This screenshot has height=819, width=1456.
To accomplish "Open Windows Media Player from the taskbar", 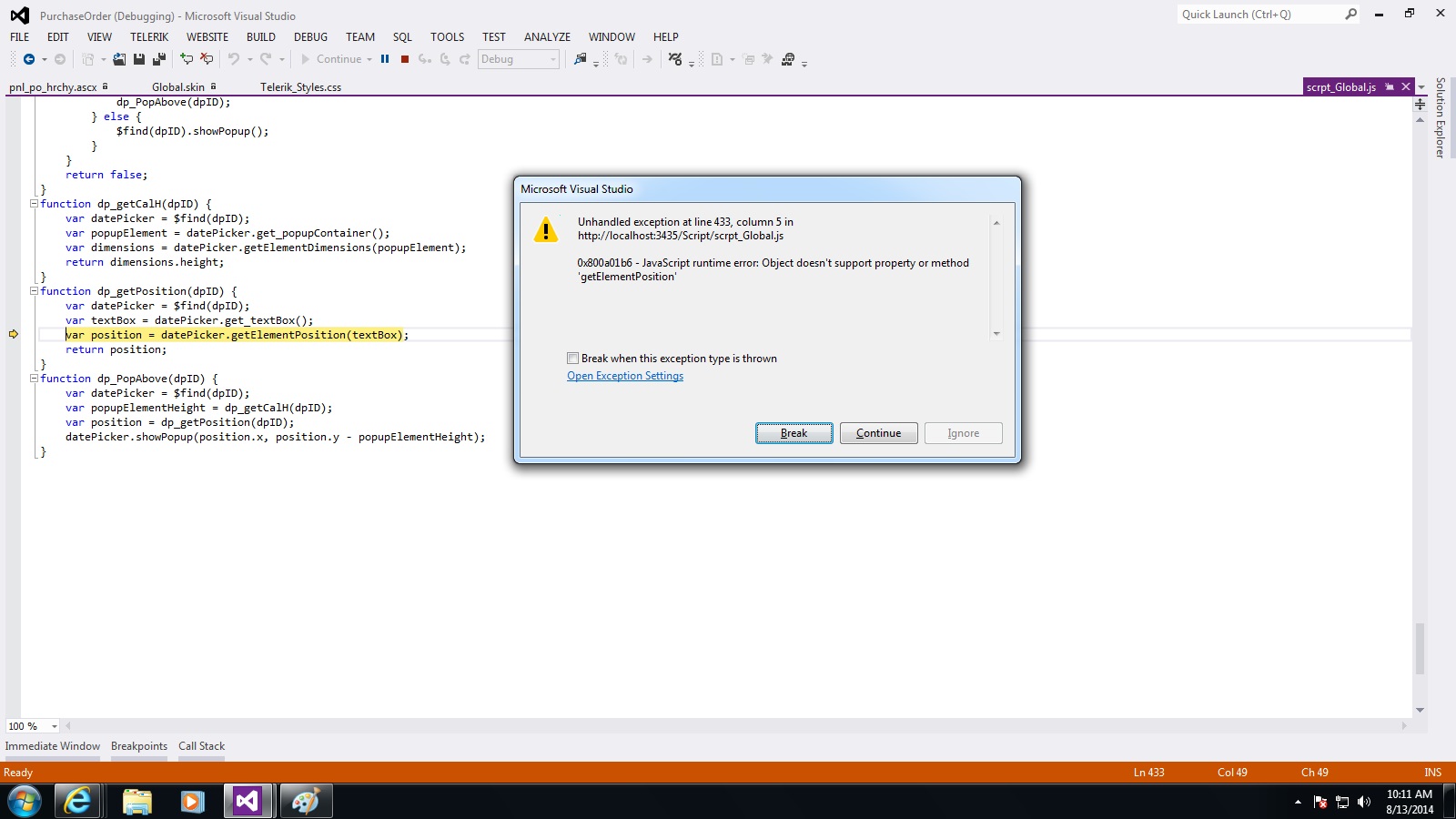I will pyautogui.click(x=192, y=801).
